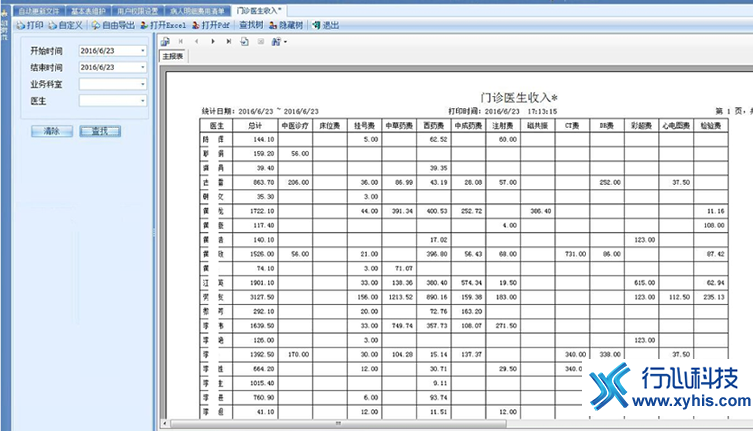Screen dimensions: 753x431
Task: Click the 总计 column header
Action: pyautogui.click(x=255, y=125)
